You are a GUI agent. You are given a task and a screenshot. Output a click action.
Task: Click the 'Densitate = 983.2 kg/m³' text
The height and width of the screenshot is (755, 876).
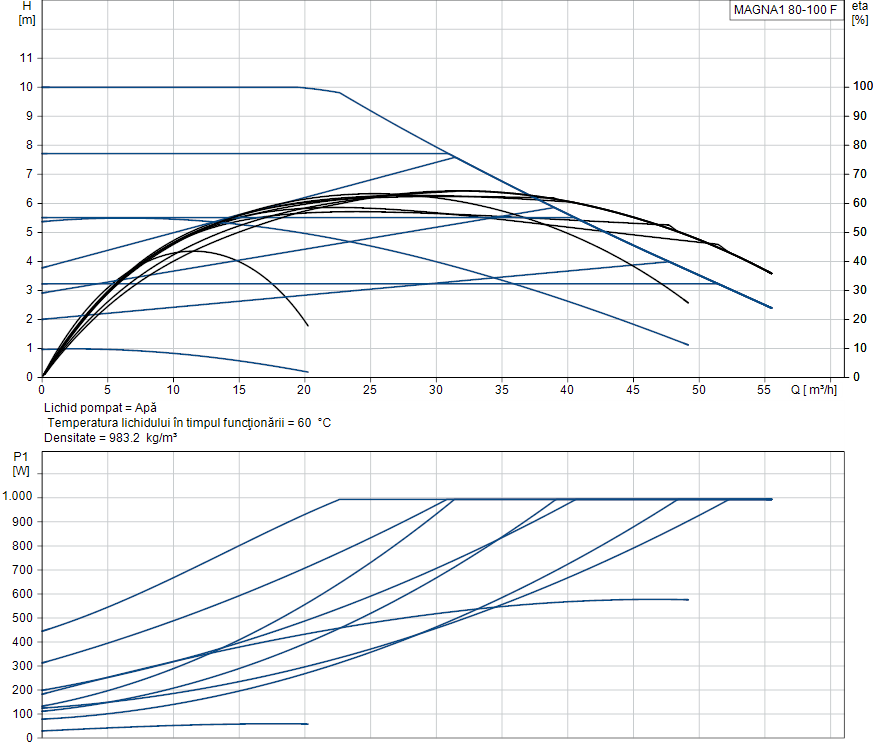pyautogui.click(x=111, y=438)
